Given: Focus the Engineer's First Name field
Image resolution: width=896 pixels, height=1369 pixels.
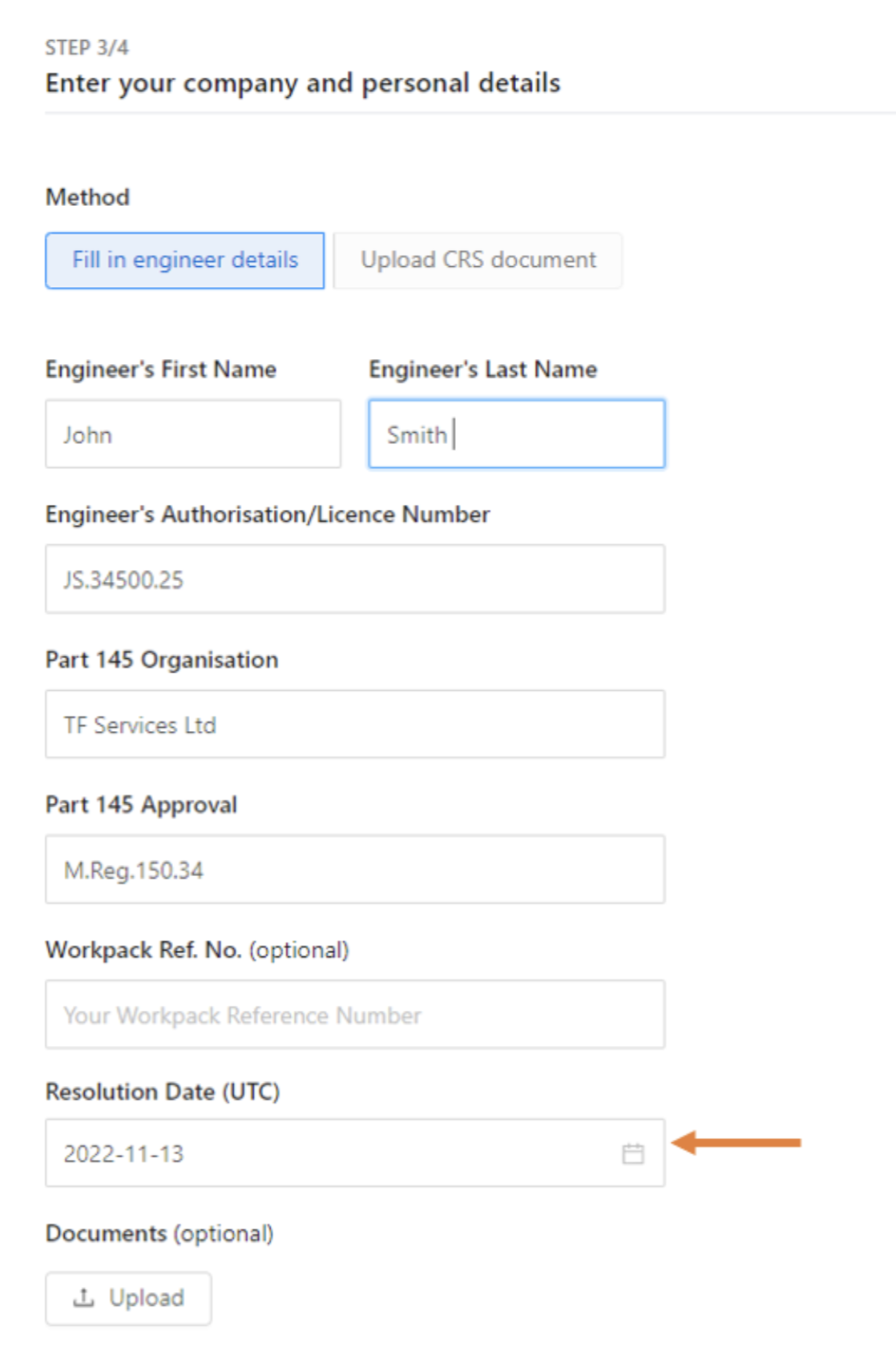Looking at the screenshot, I should click(x=193, y=434).
